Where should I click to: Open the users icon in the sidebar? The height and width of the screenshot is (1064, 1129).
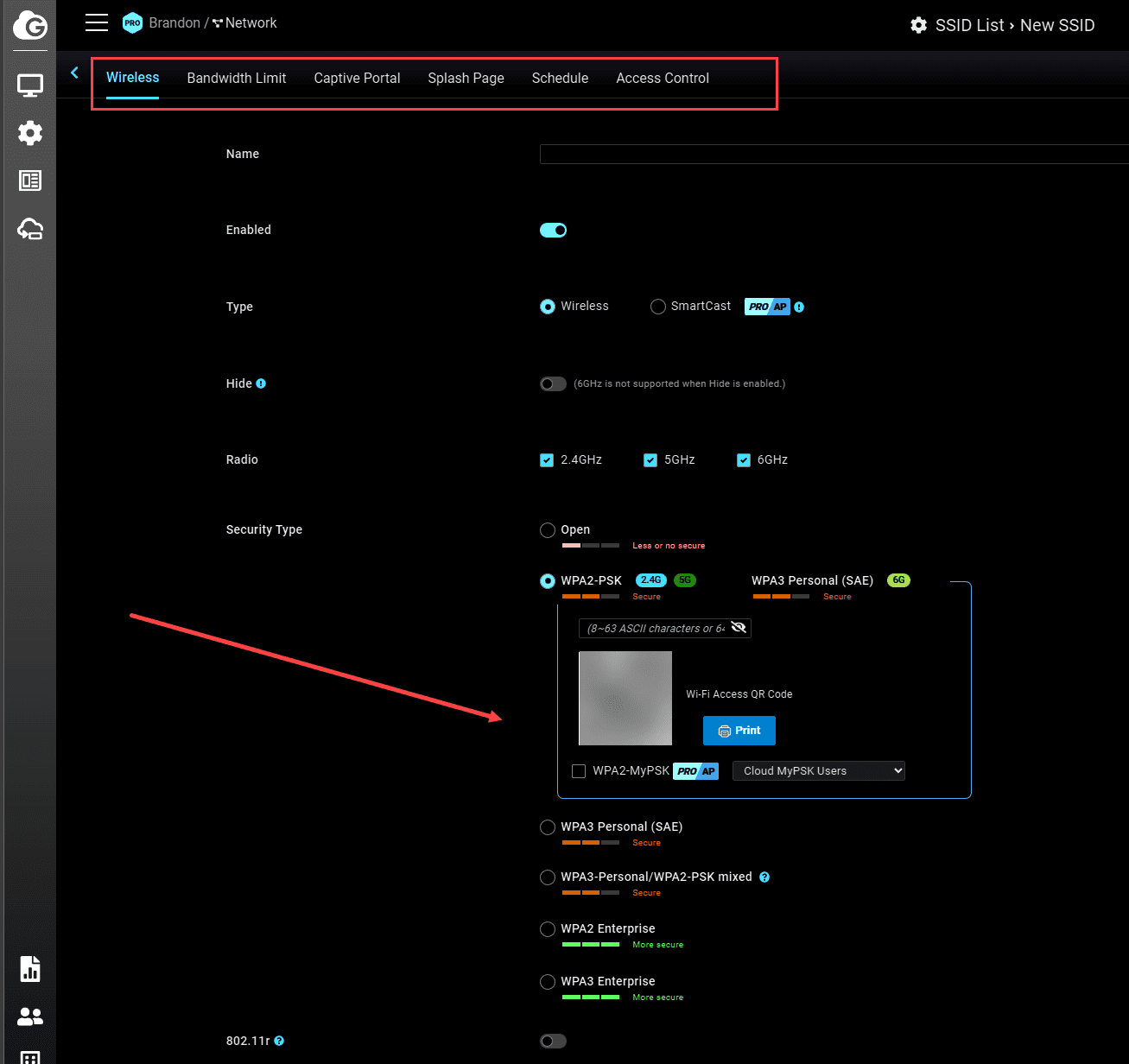coord(30,1016)
